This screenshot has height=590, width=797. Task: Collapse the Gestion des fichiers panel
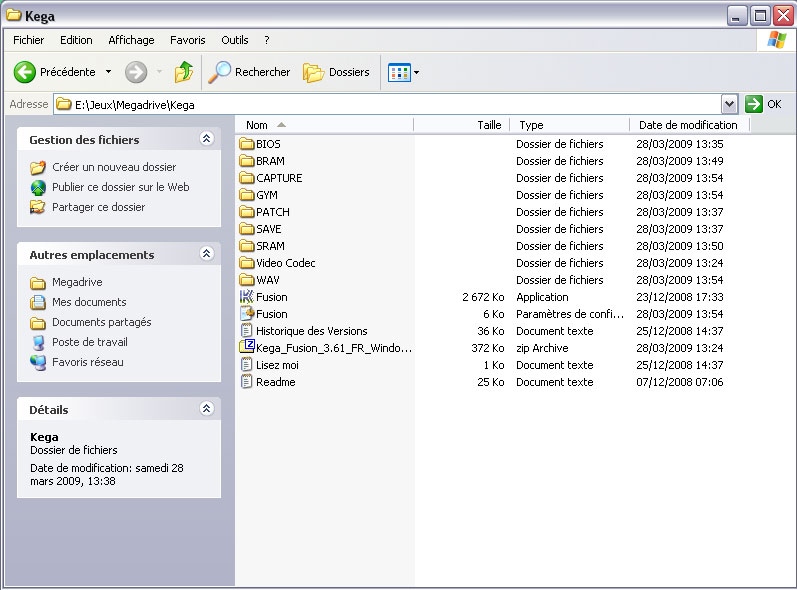click(206, 139)
